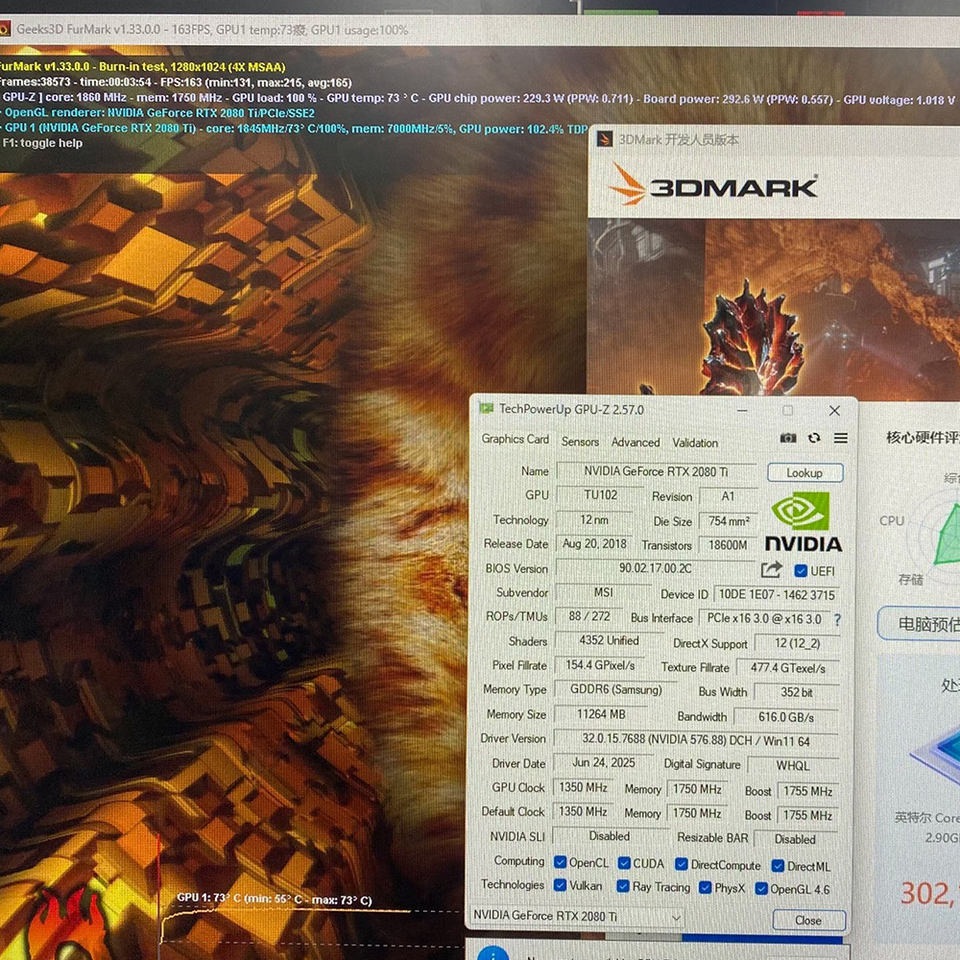Click the Lookup button
Image resolution: width=960 pixels, height=960 pixels.
point(804,473)
